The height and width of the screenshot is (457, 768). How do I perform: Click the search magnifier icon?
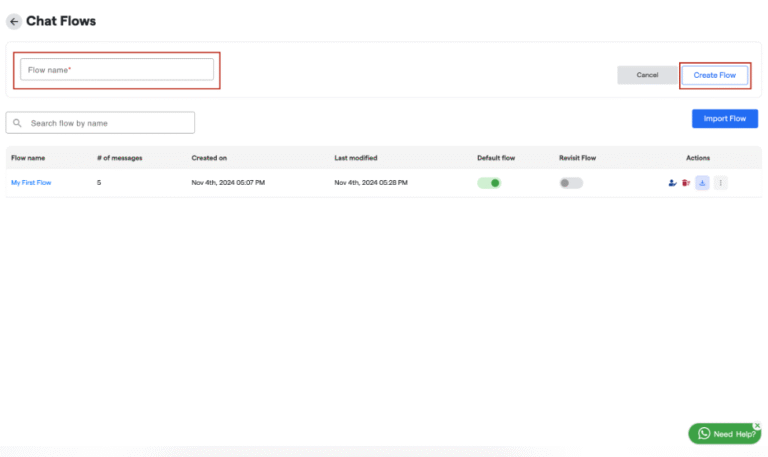18,123
